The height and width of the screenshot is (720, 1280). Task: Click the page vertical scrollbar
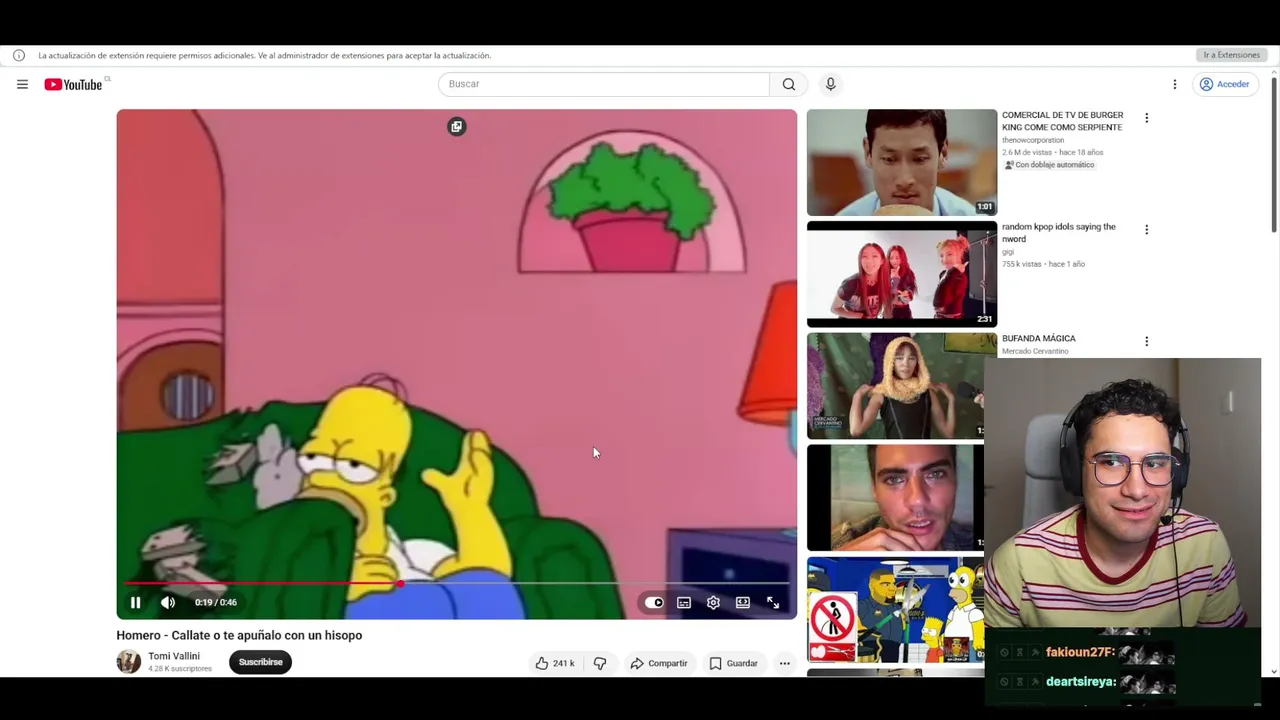(1273, 155)
